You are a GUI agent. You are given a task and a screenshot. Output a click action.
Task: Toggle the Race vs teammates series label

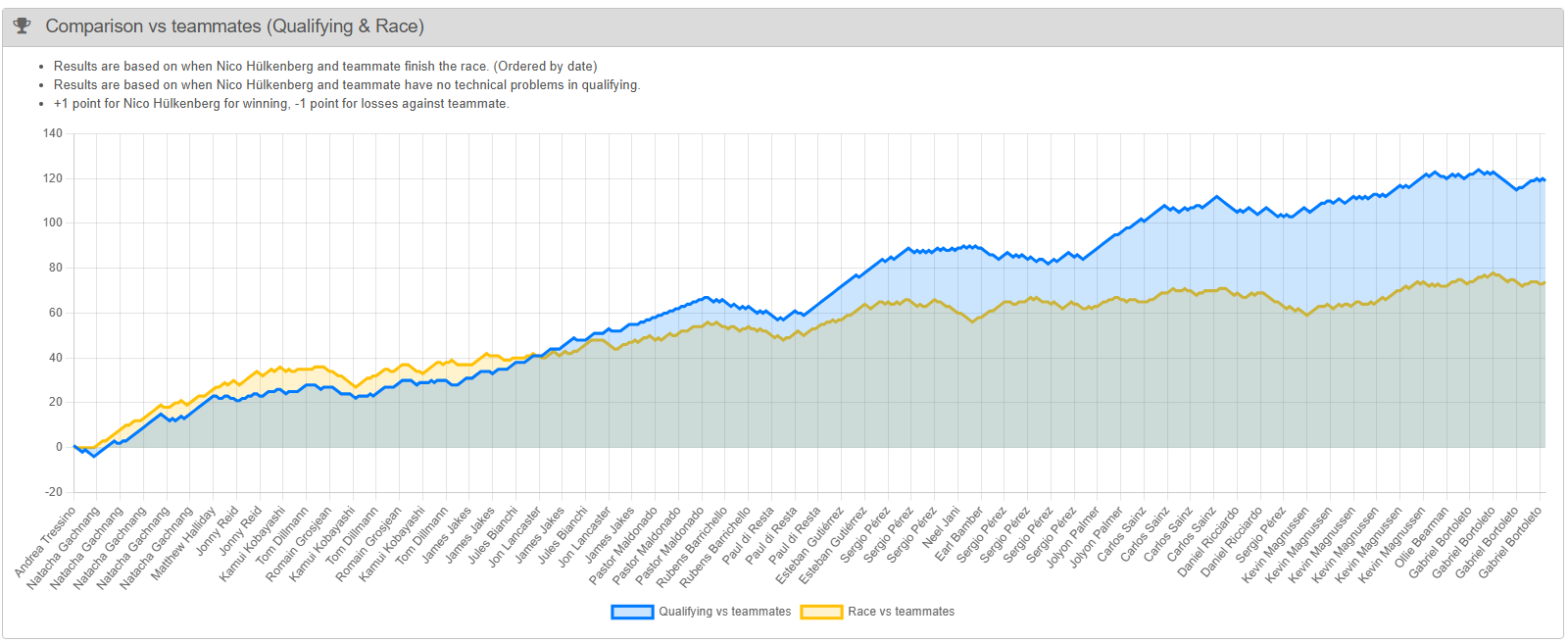[901, 612]
